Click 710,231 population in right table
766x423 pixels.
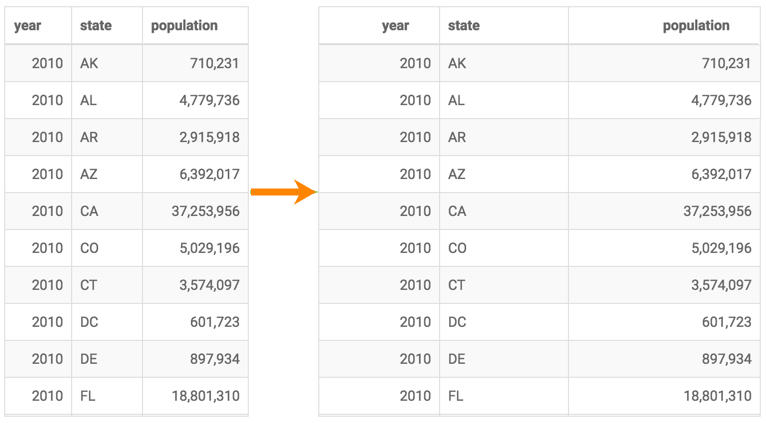tap(726, 63)
